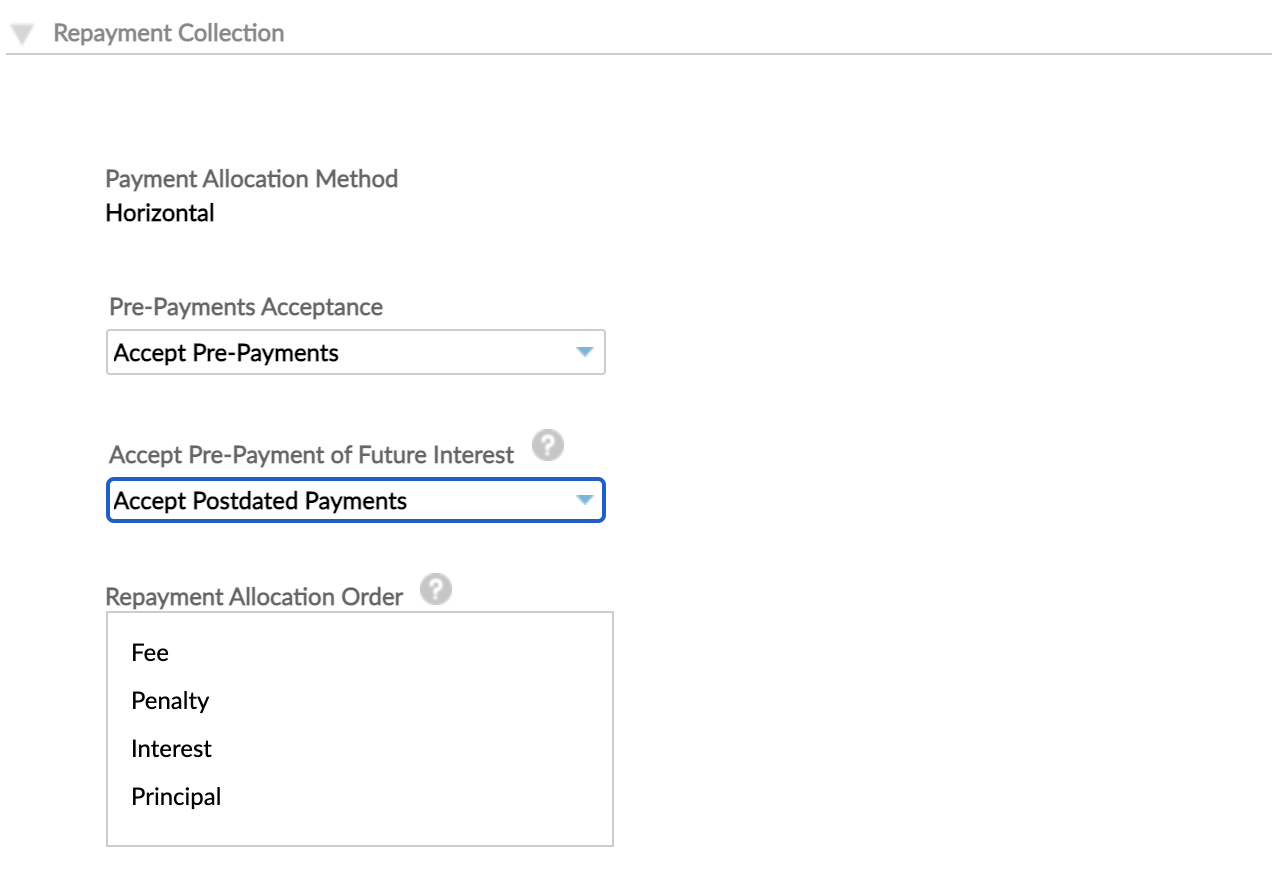The width and height of the screenshot is (1272, 888).
Task: Select Interest in the Repayment Allocation Order
Action: 171,749
